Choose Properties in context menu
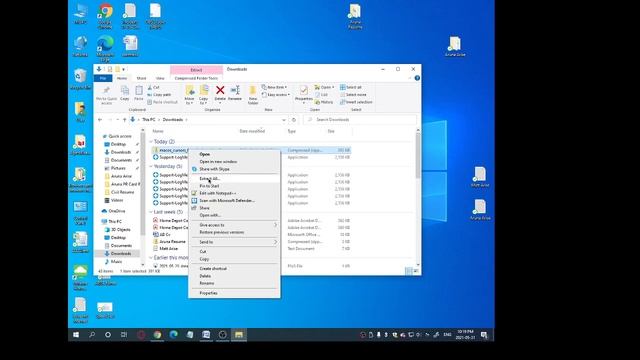 pos(234,293)
